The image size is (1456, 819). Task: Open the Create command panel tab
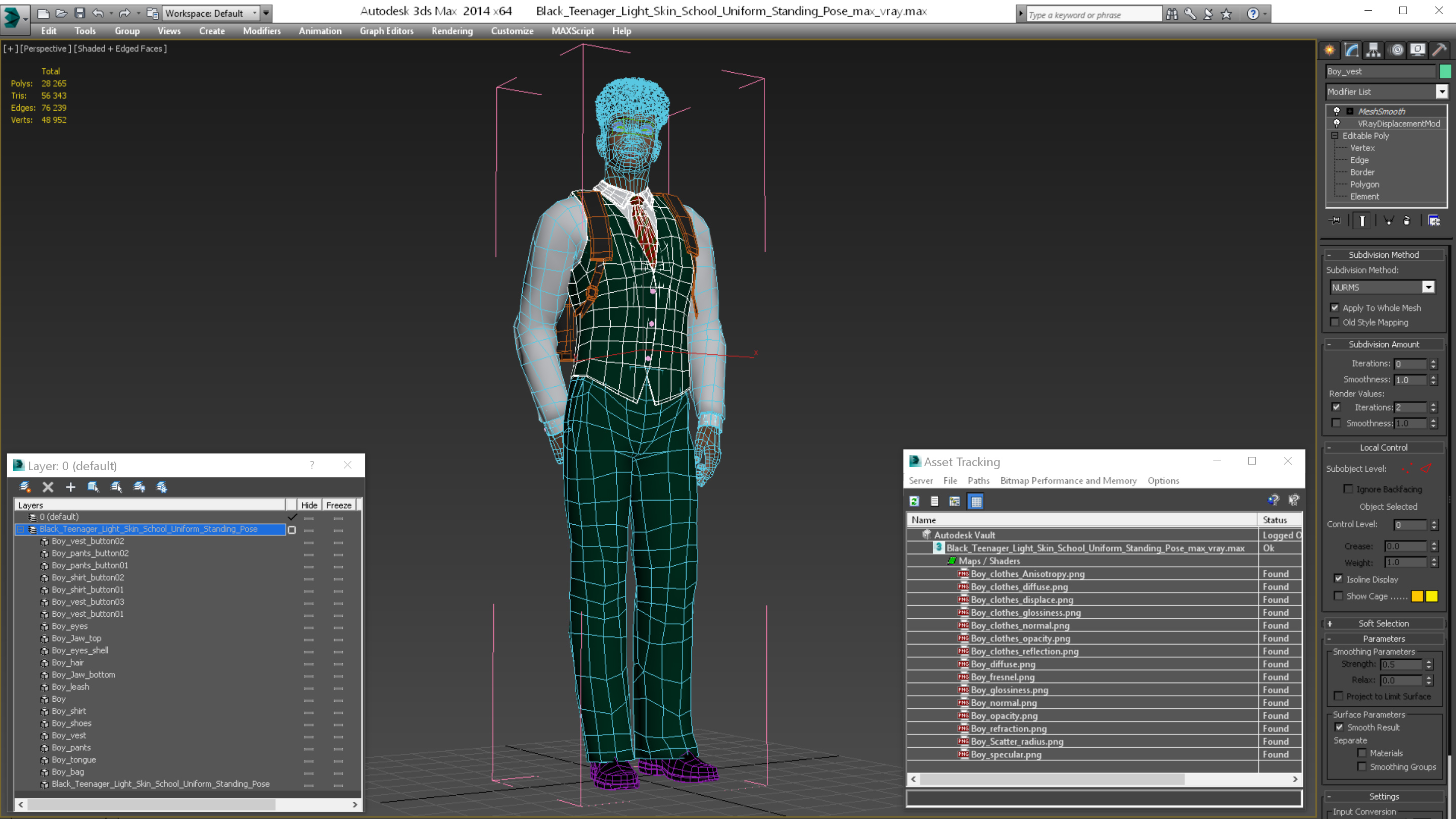pos(1330,50)
